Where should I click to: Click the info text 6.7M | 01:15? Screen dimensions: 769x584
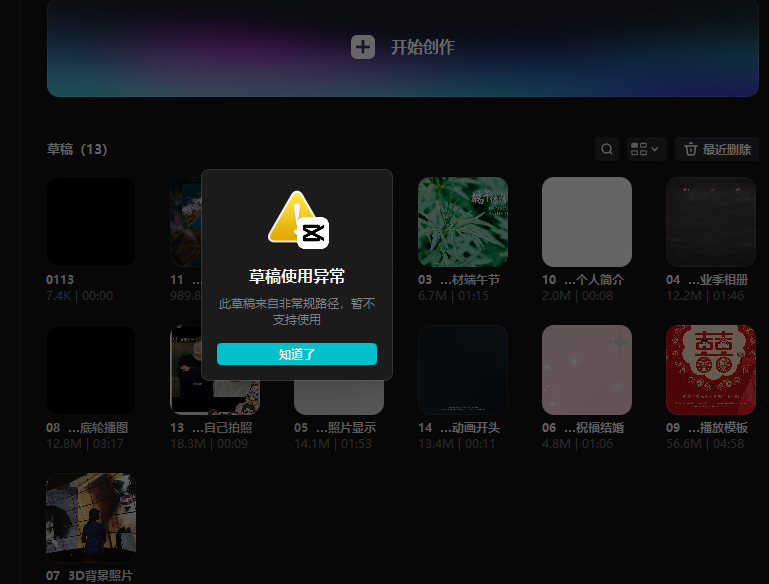tap(453, 296)
